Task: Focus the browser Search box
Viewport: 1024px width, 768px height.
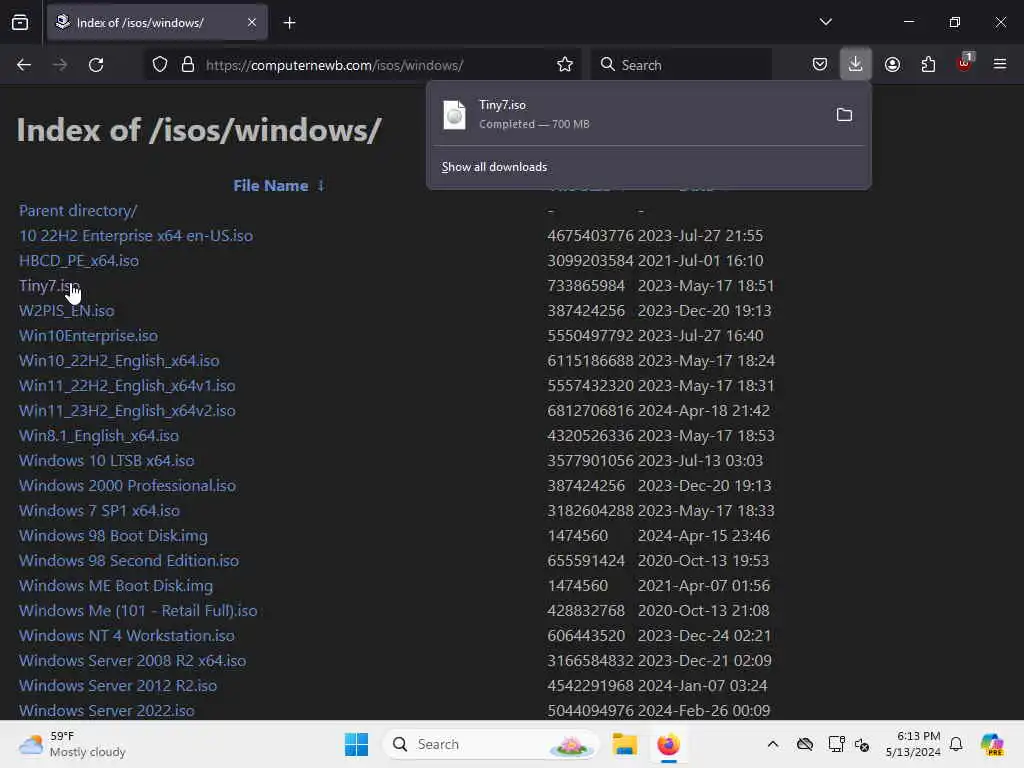Action: [x=681, y=65]
